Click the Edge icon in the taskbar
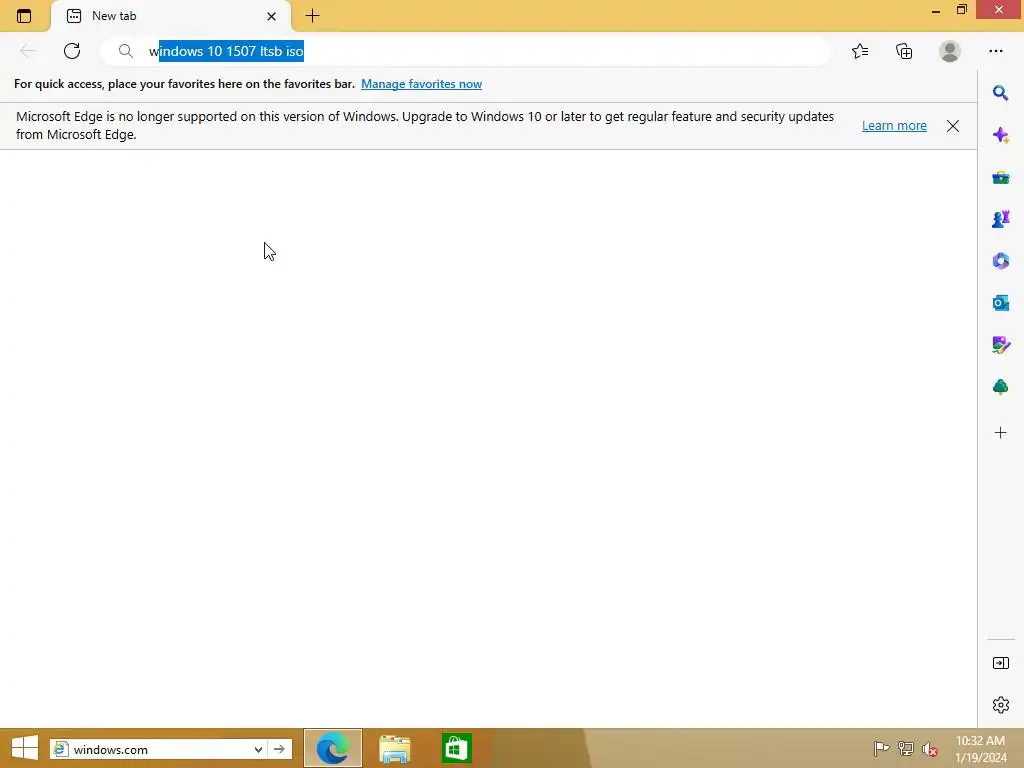The width and height of the screenshot is (1024, 768). pos(332,748)
